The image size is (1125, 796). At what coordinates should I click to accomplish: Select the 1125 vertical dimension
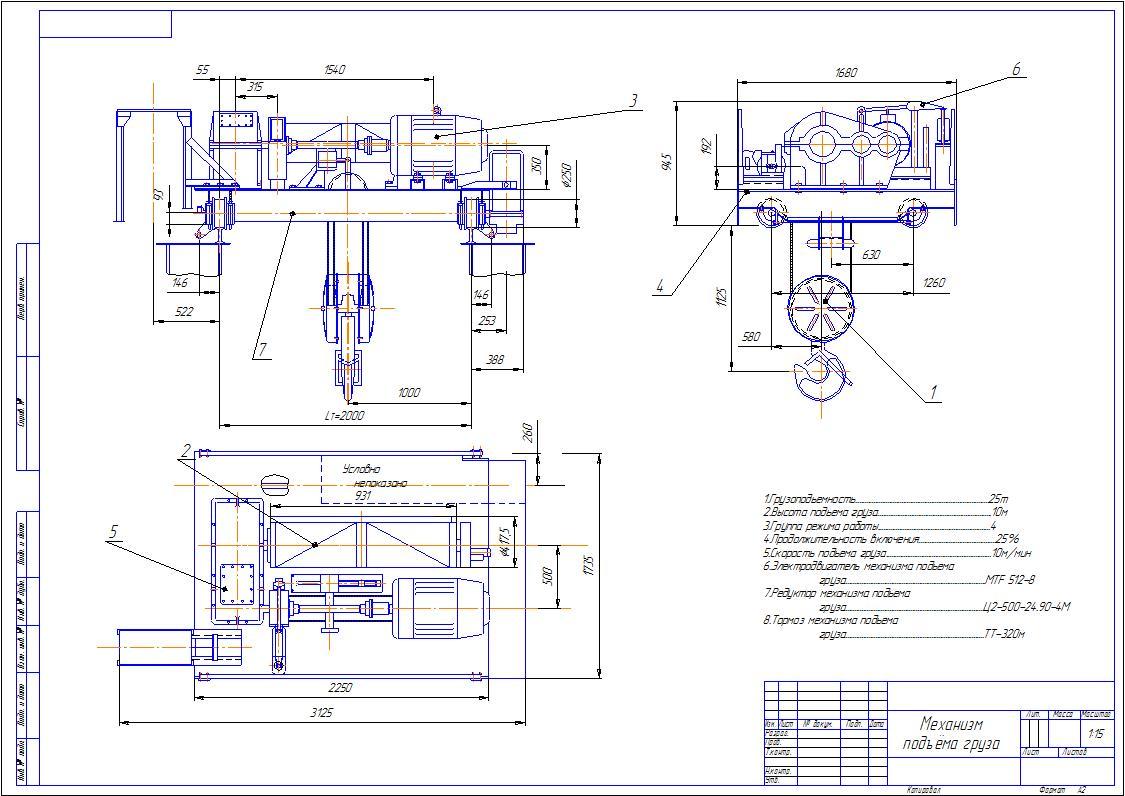721,297
